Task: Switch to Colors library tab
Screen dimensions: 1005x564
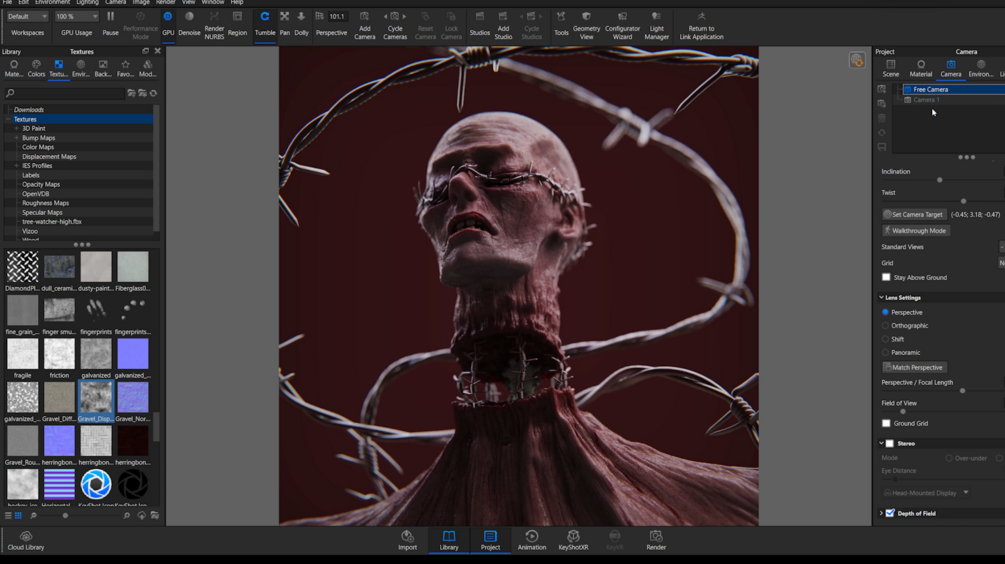Action: point(36,68)
